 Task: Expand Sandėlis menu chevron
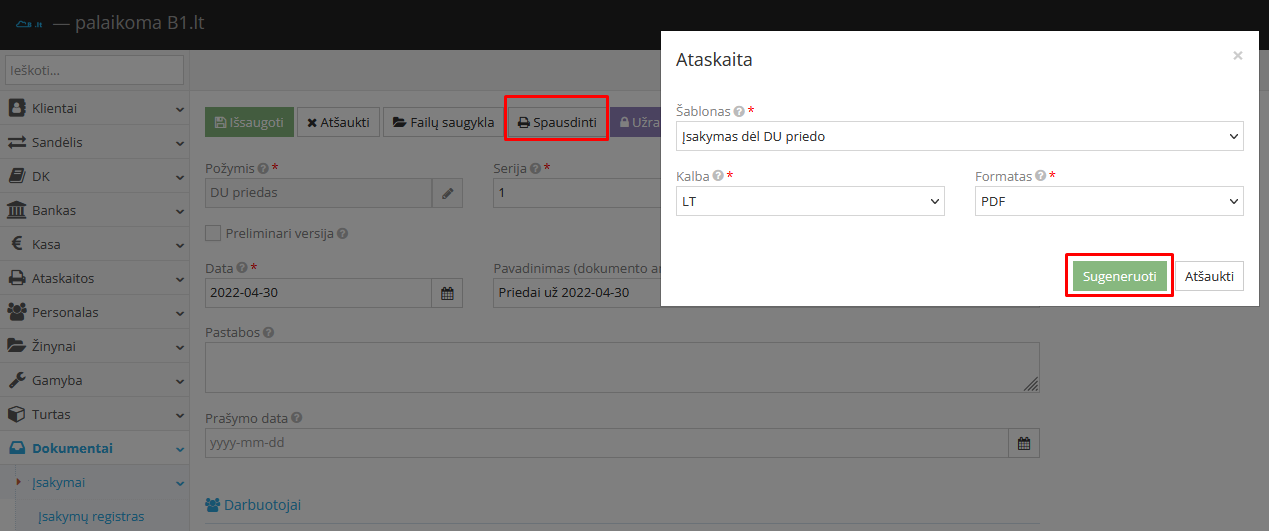180,142
